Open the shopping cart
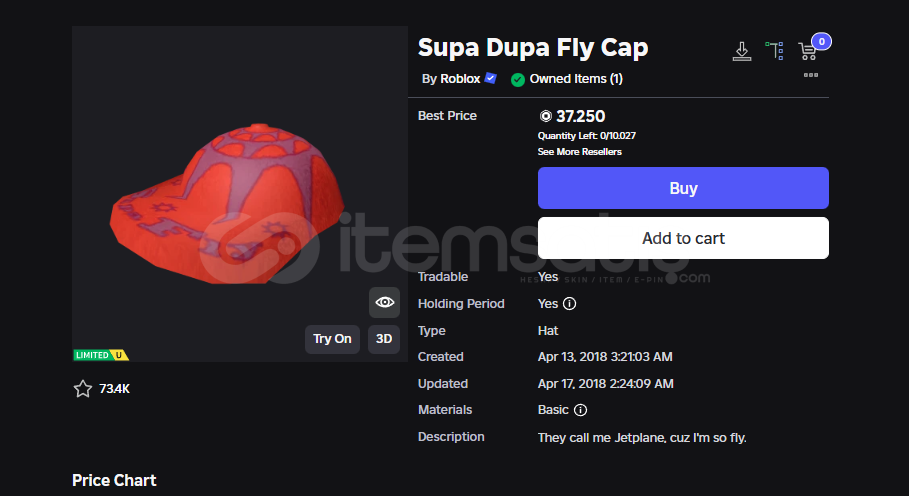This screenshot has width=909, height=496. click(808, 50)
